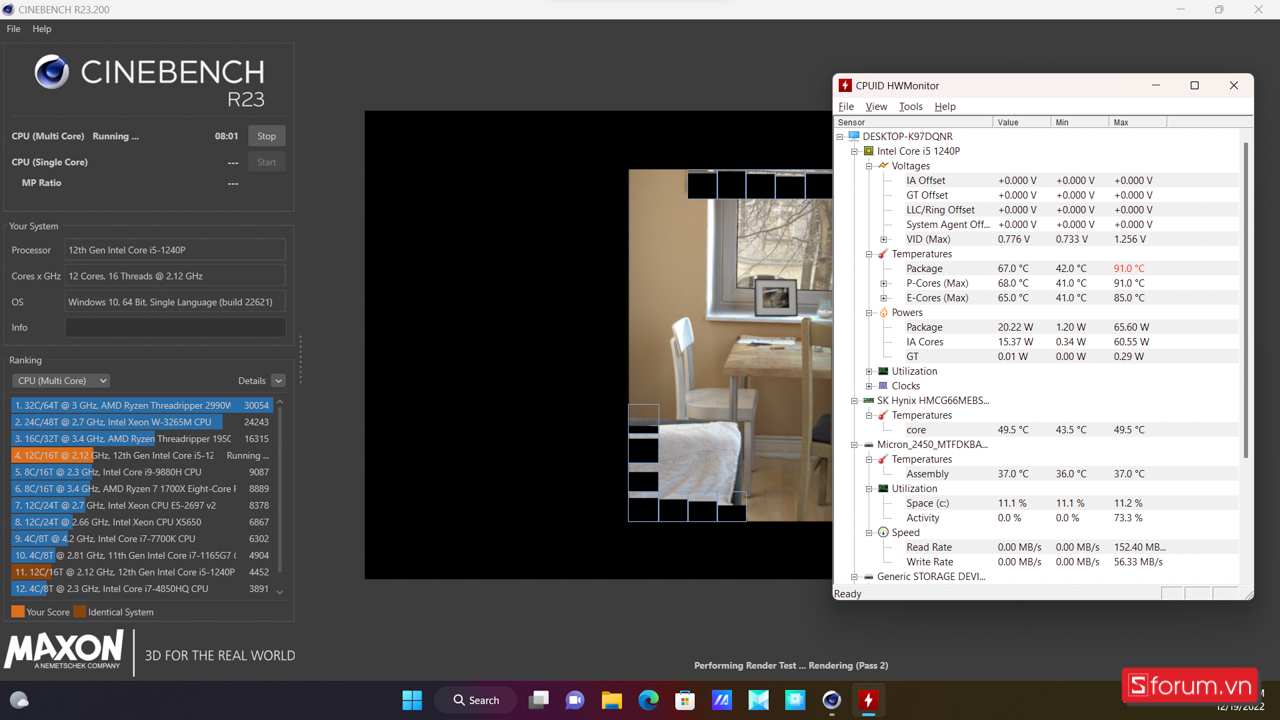Expand the P-Cores (Max) temperature entry
1280x720 pixels.
(x=884, y=283)
